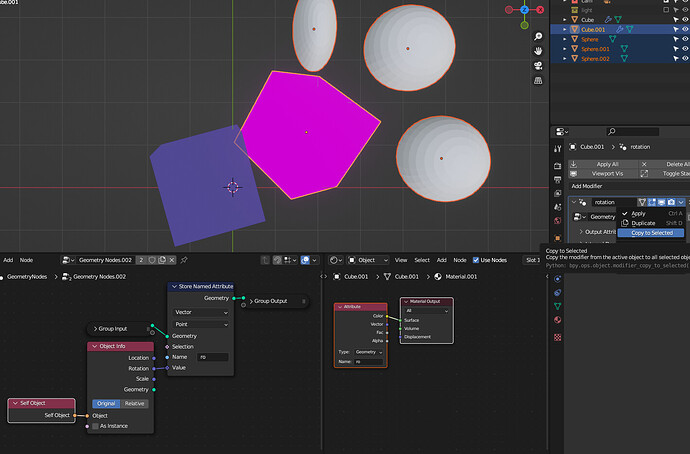The height and width of the screenshot is (454, 690).
Task: Open Select menu in shader editor
Action: [x=422, y=260]
